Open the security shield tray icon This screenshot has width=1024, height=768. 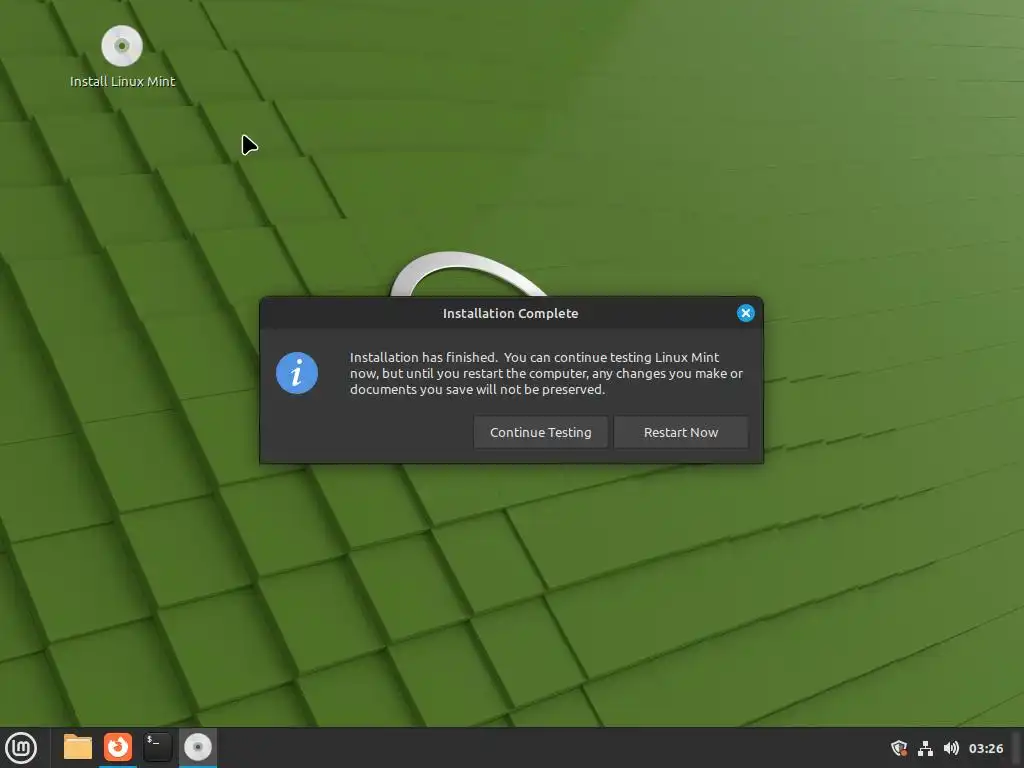[x=899, y=748]
